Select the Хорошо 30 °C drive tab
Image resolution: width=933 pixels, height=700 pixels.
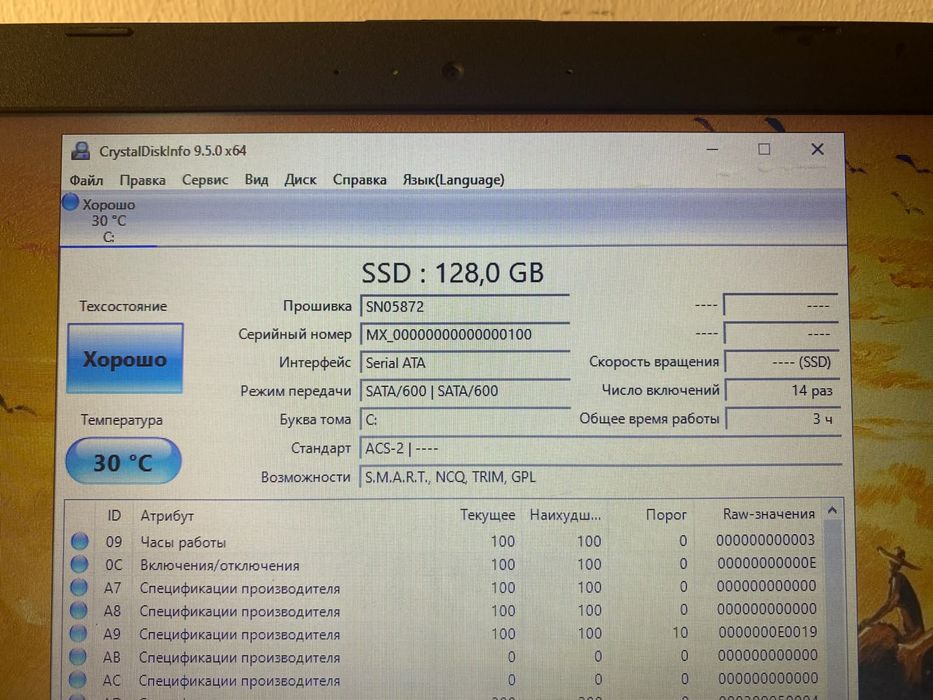click(108, 220)
